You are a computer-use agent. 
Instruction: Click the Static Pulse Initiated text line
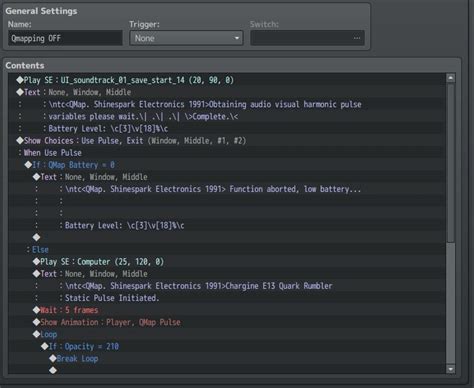point(227,298)
